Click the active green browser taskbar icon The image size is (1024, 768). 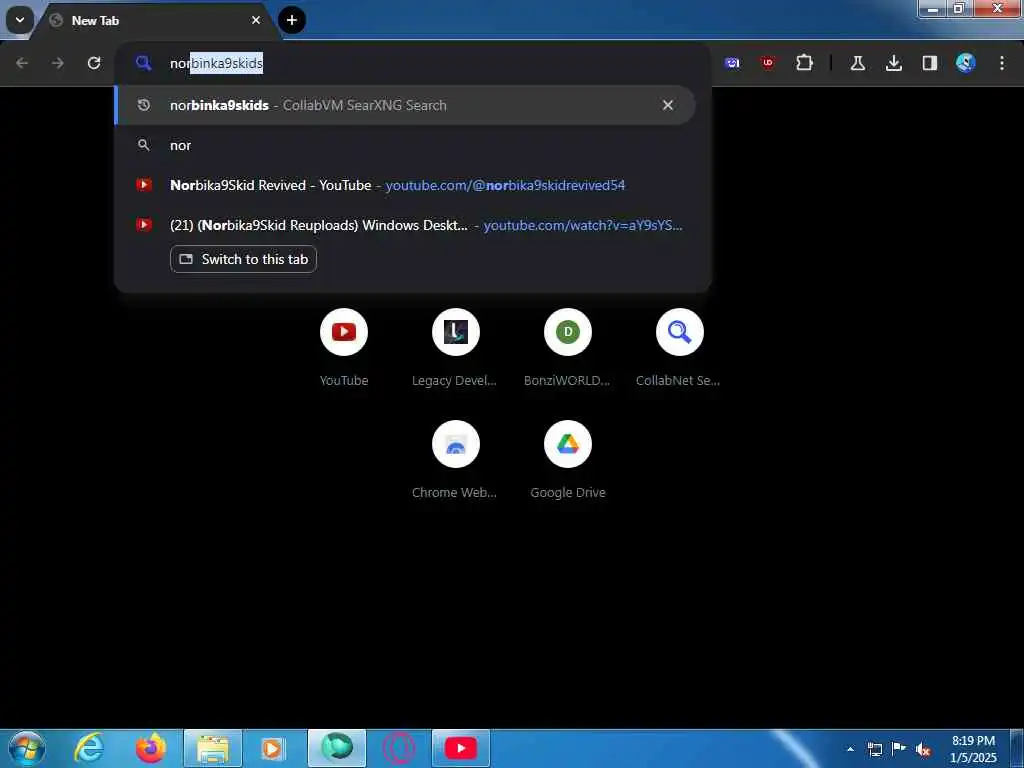337,748
